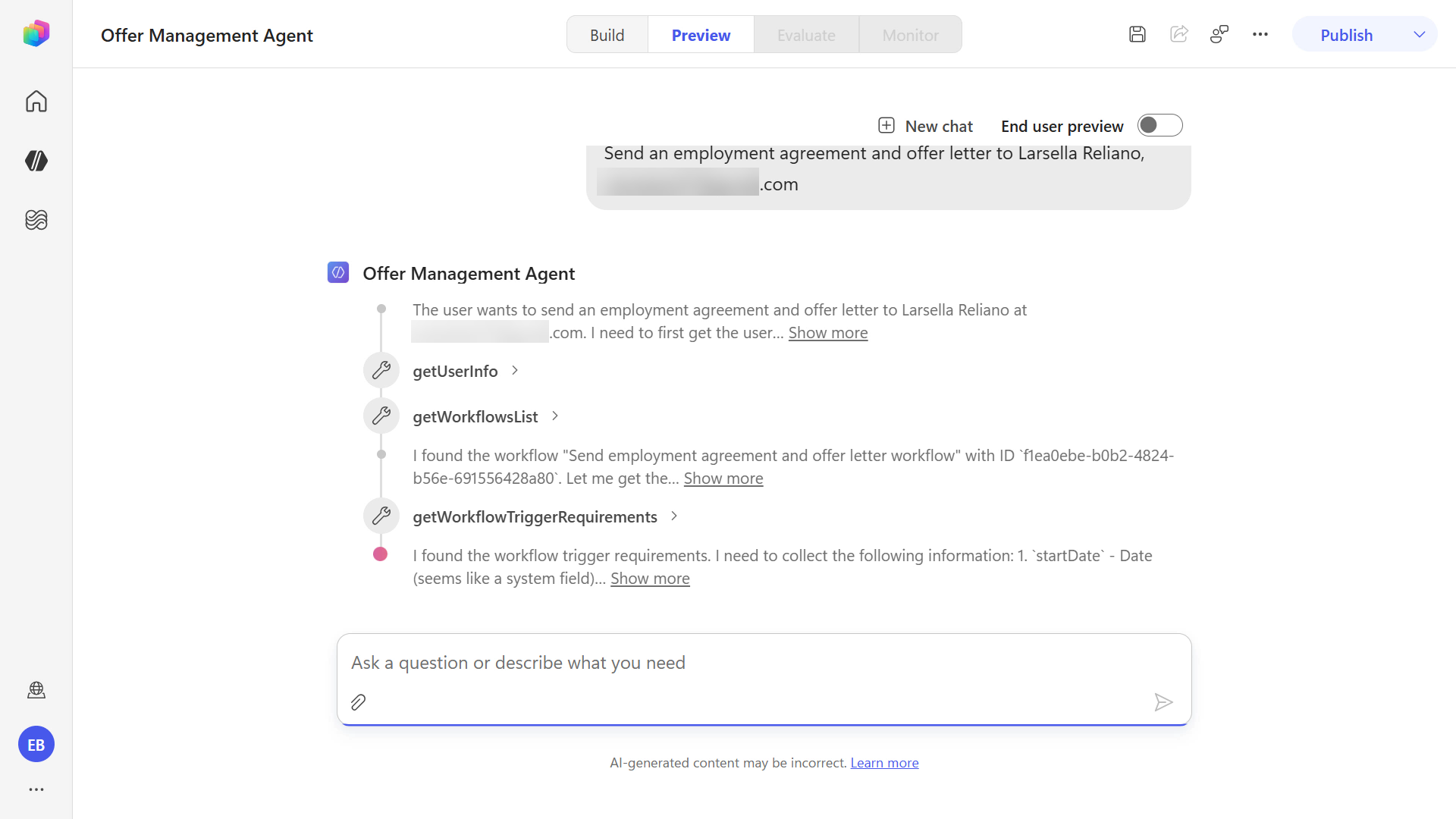Viewport: 1456px width, 819px height.
Task: Start a New chat
Action: coord(925,126)
